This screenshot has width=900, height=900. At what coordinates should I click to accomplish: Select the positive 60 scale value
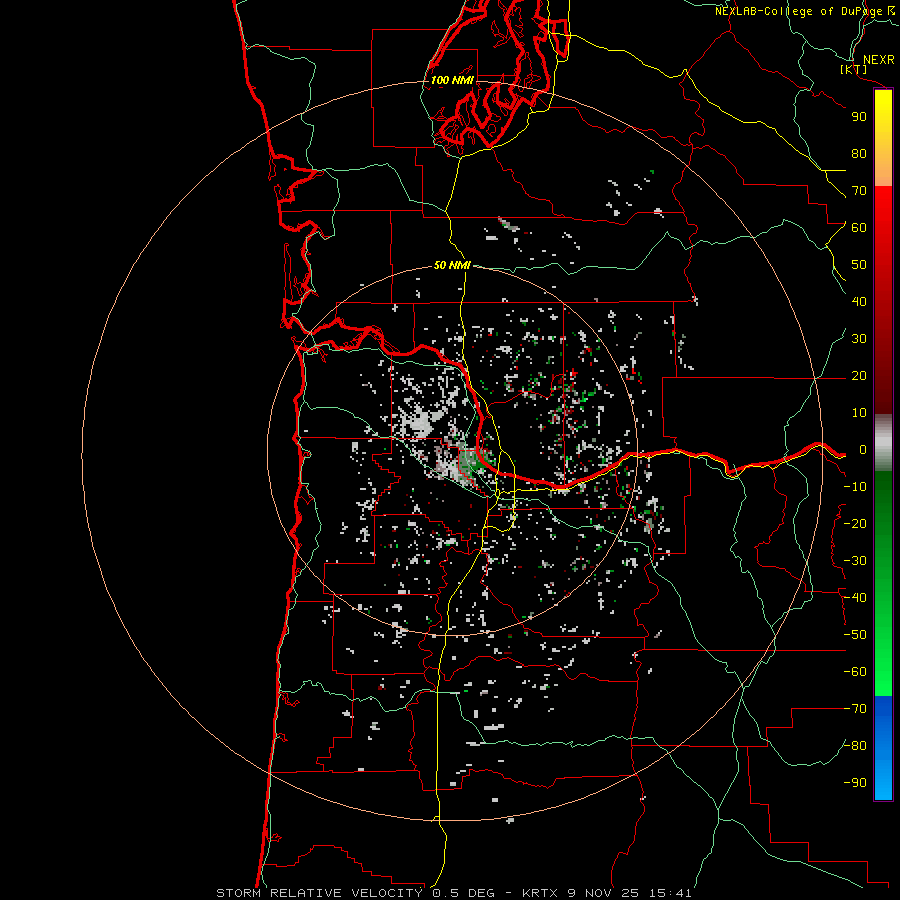(x=859, y=228)
